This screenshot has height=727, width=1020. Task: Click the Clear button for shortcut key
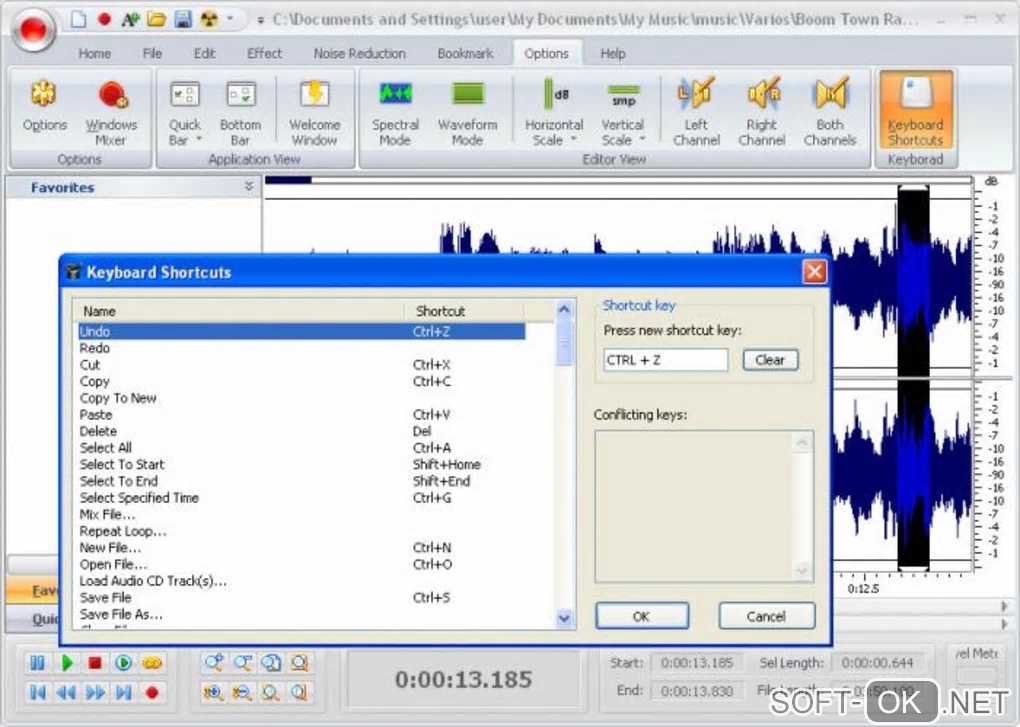click(770, 360)
